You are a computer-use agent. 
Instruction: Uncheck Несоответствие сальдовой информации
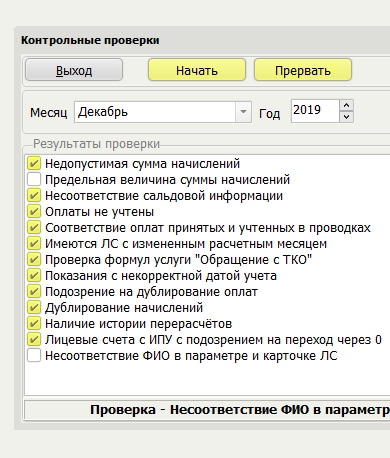click(34, 195)
